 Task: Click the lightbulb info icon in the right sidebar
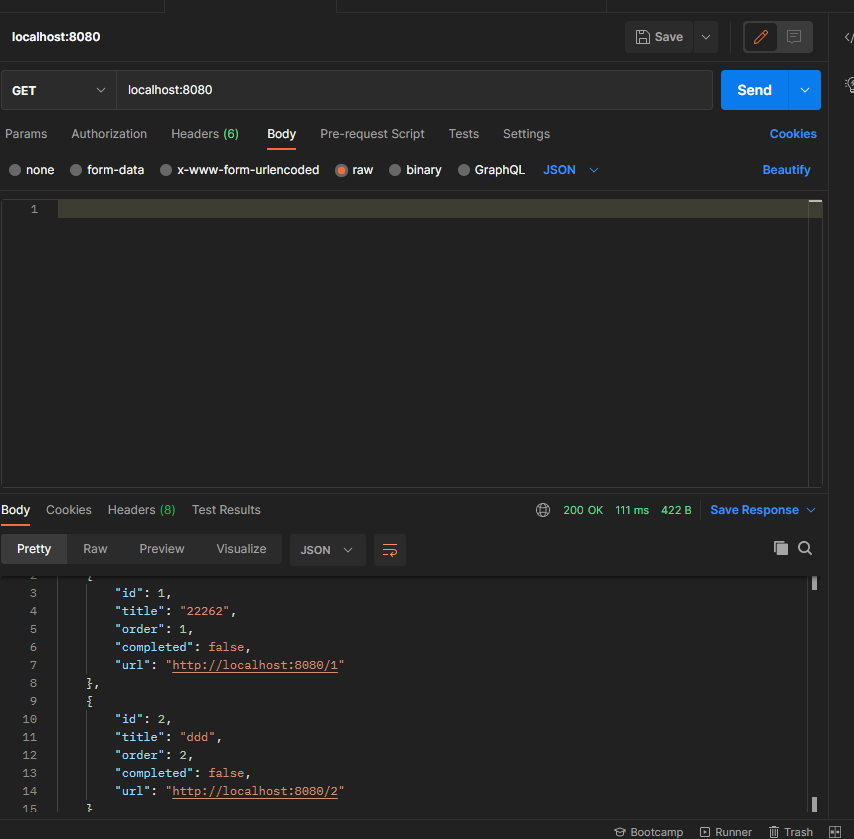[x=849, y=85]
